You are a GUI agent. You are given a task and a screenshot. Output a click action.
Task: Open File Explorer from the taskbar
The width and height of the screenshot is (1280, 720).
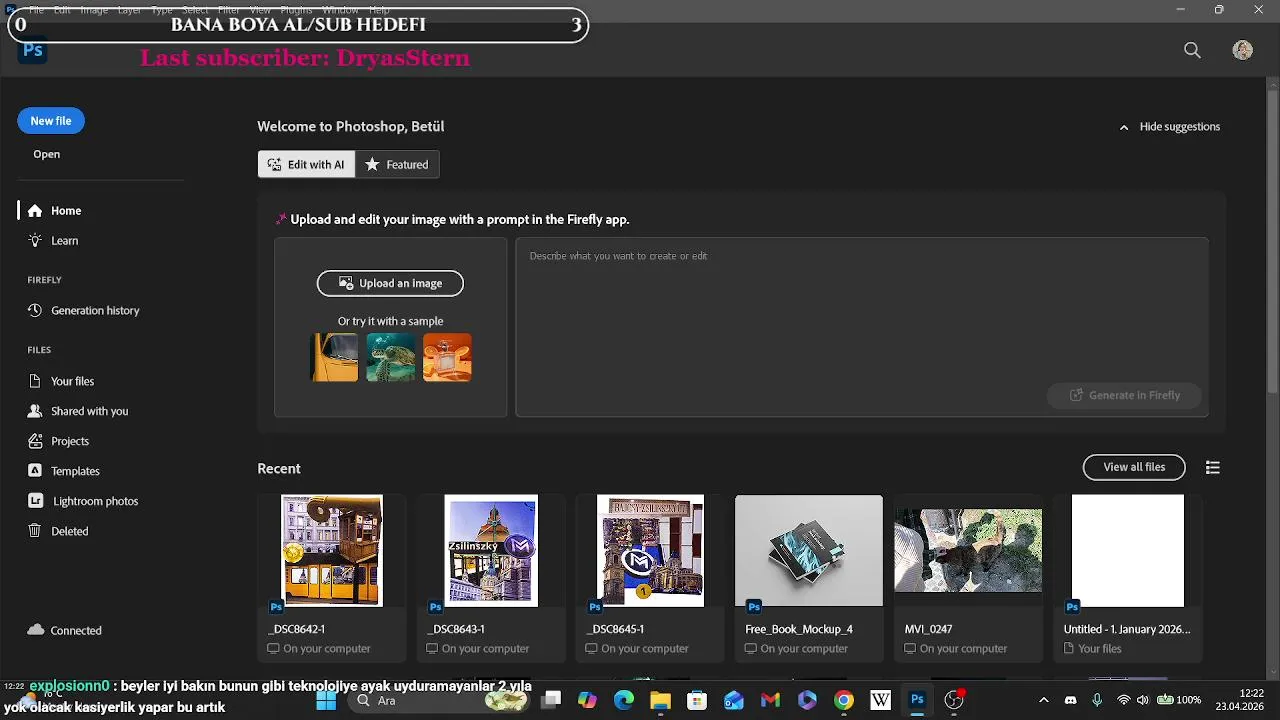pyautogui.click(x=660, y=701)
